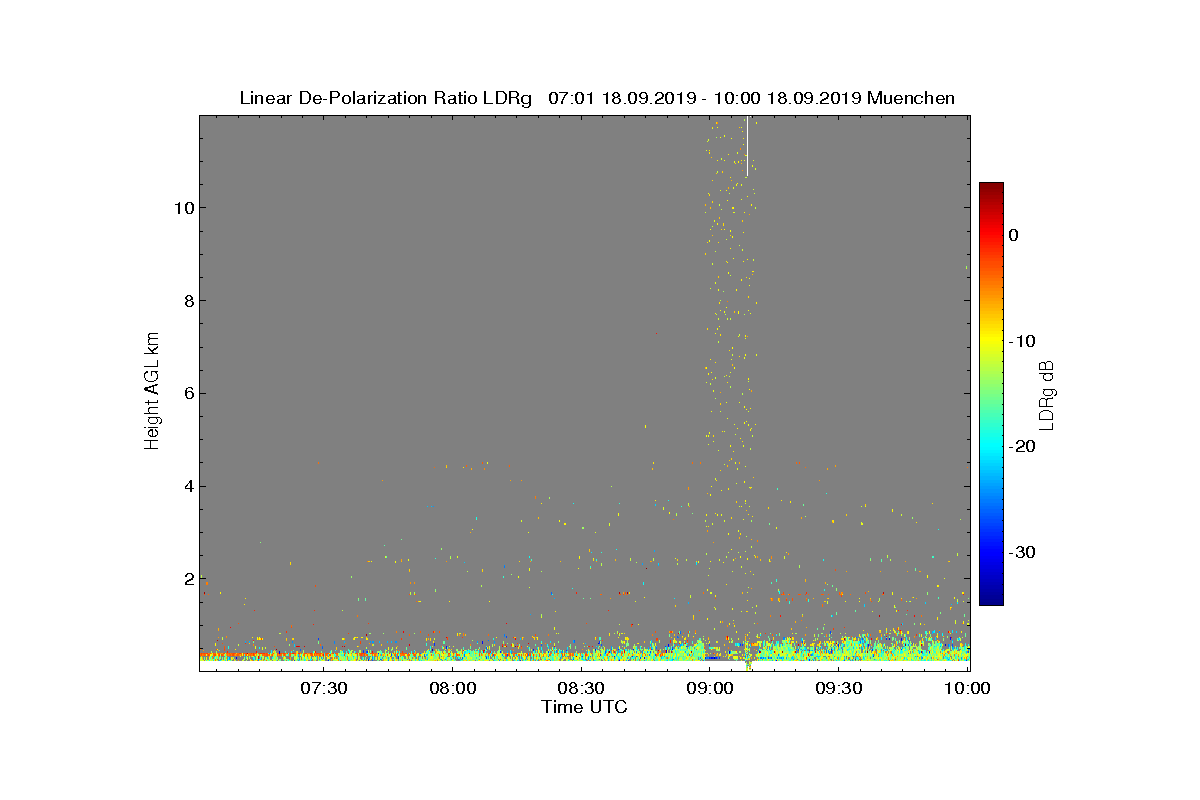This screenshot has width=1200, height=800.
Task: Click the height tick label '8'
Action: tap(187, 301)
